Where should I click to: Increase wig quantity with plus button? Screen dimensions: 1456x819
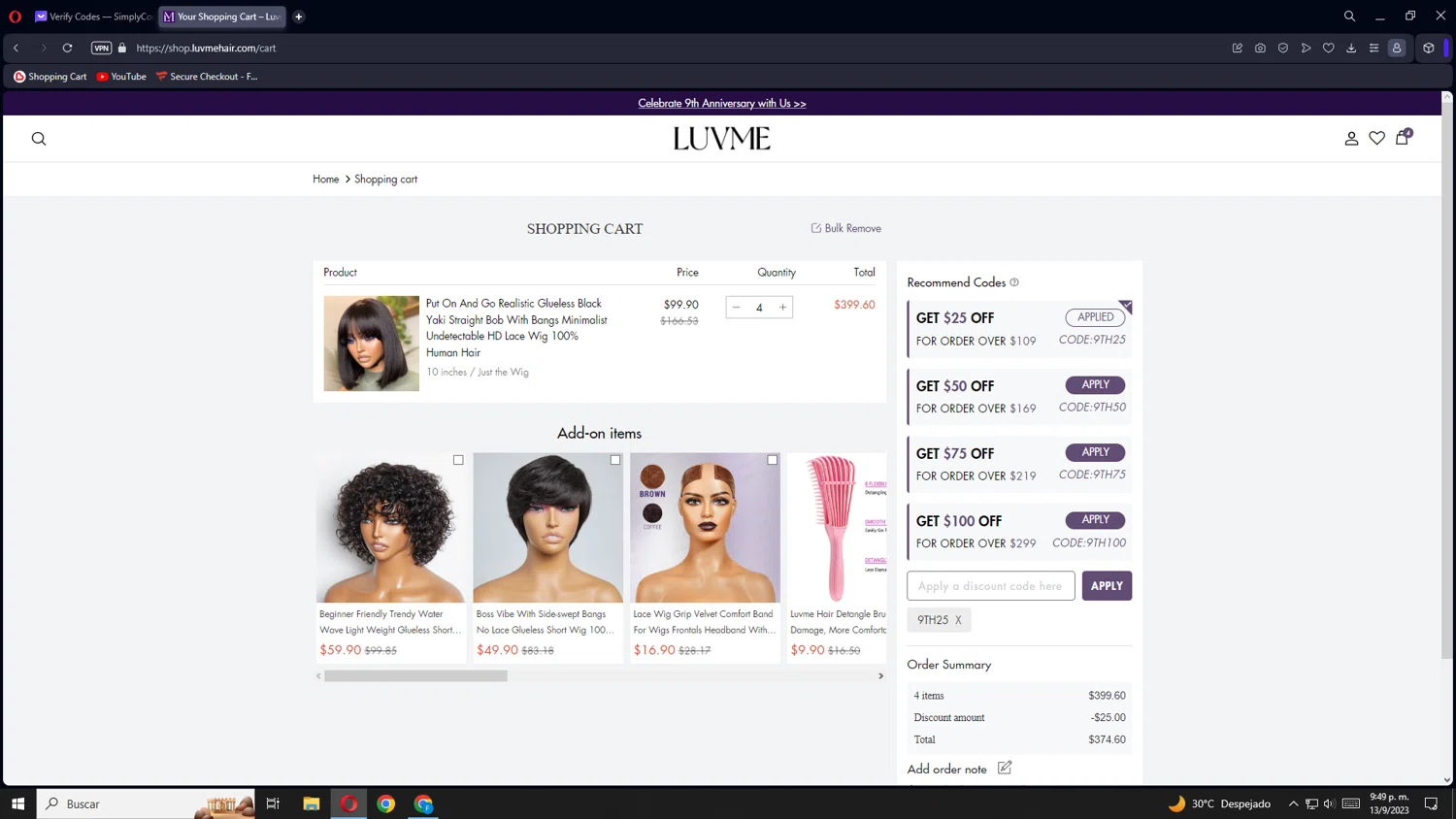[782, 308]
